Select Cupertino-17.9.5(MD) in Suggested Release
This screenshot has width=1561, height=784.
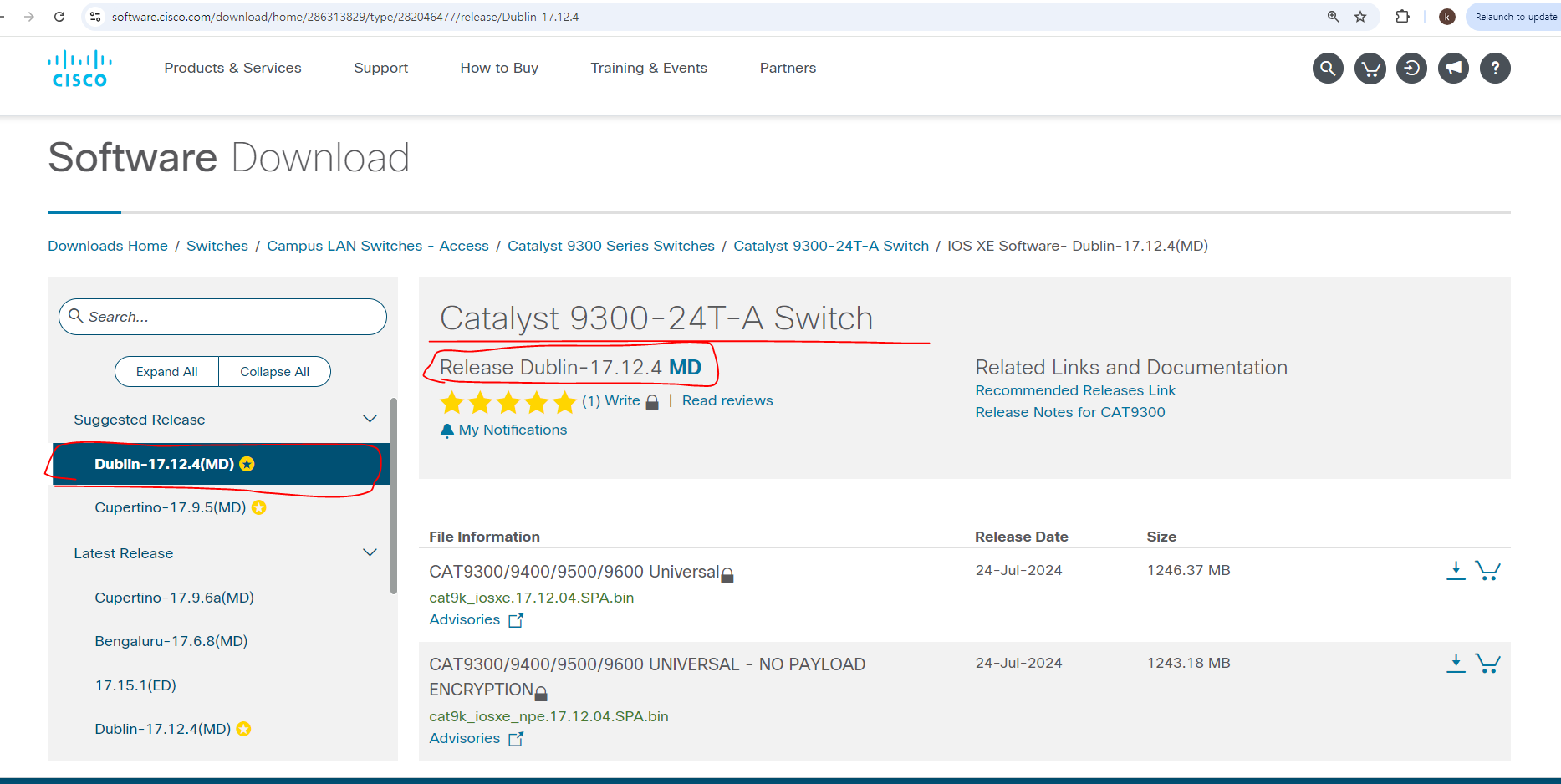[171, 507]
